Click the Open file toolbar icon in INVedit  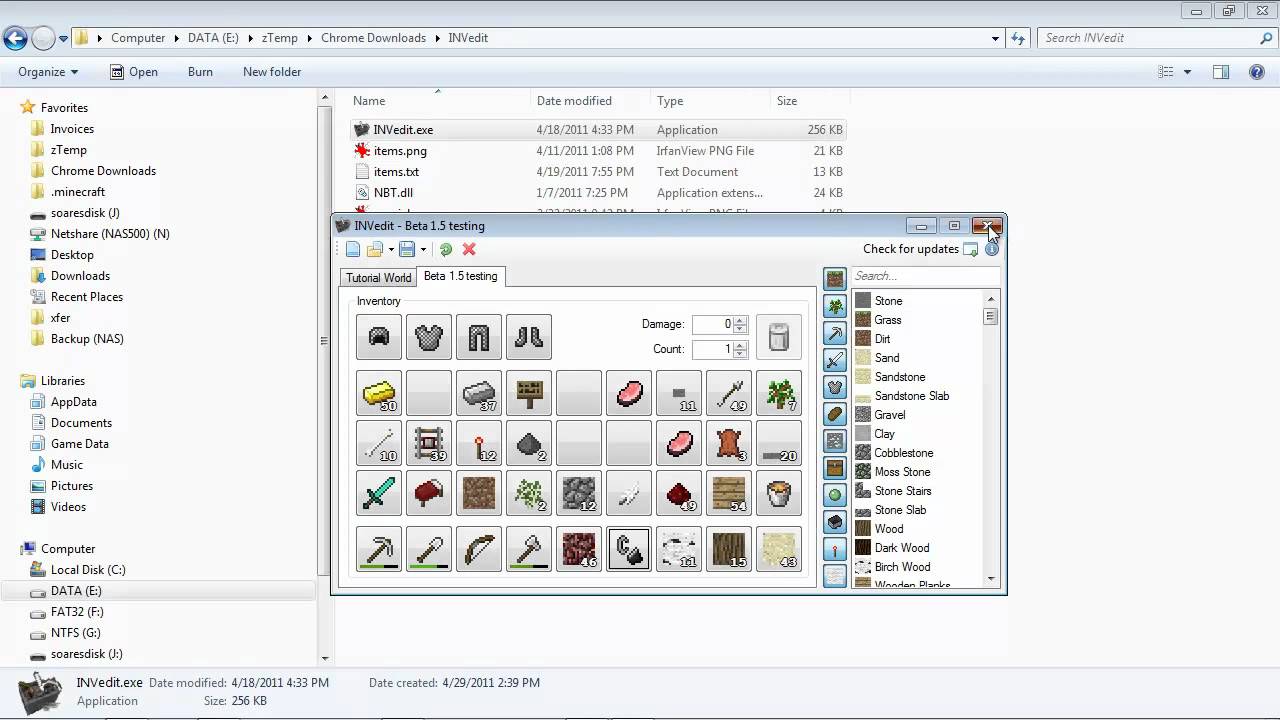click(375, 249)
